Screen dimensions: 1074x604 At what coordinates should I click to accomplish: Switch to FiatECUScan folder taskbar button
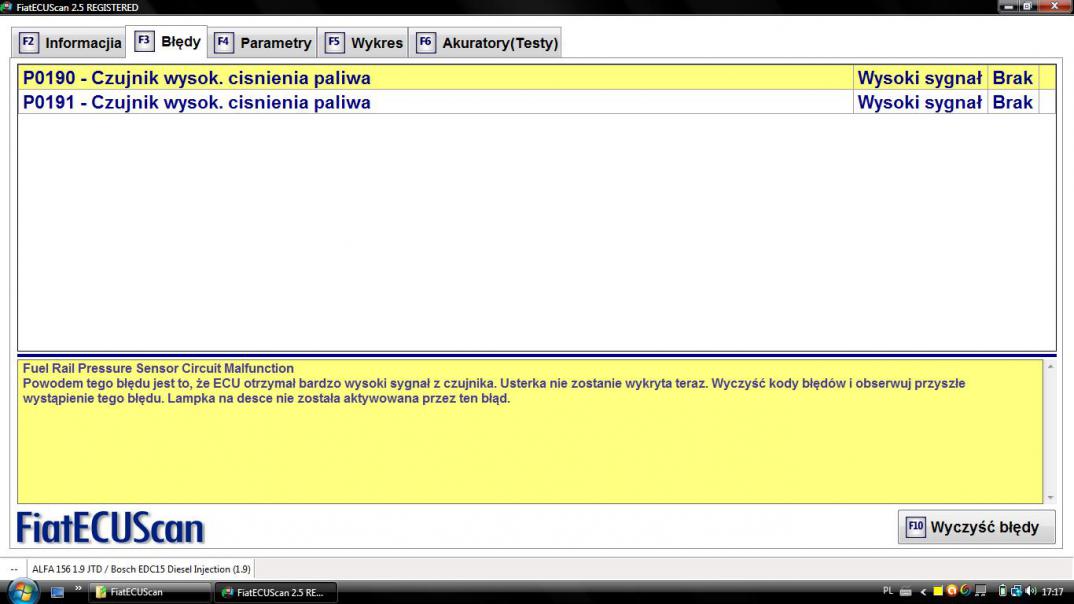point(149,592)
